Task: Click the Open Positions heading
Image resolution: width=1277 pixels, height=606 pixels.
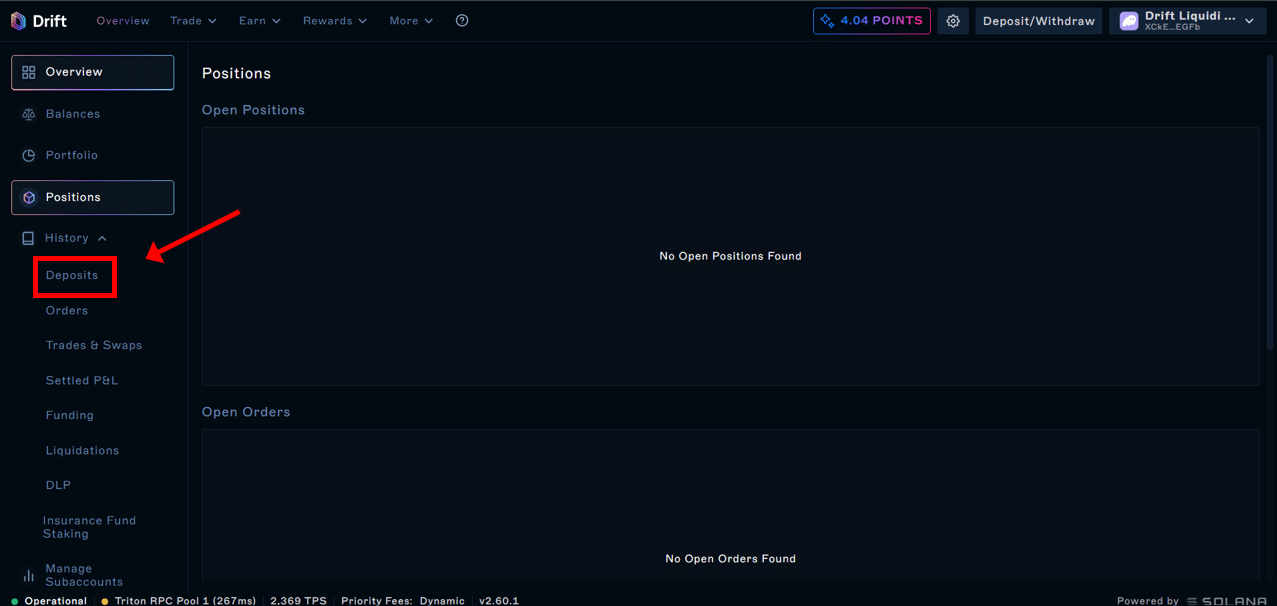Action: click(x=253, y=110)
